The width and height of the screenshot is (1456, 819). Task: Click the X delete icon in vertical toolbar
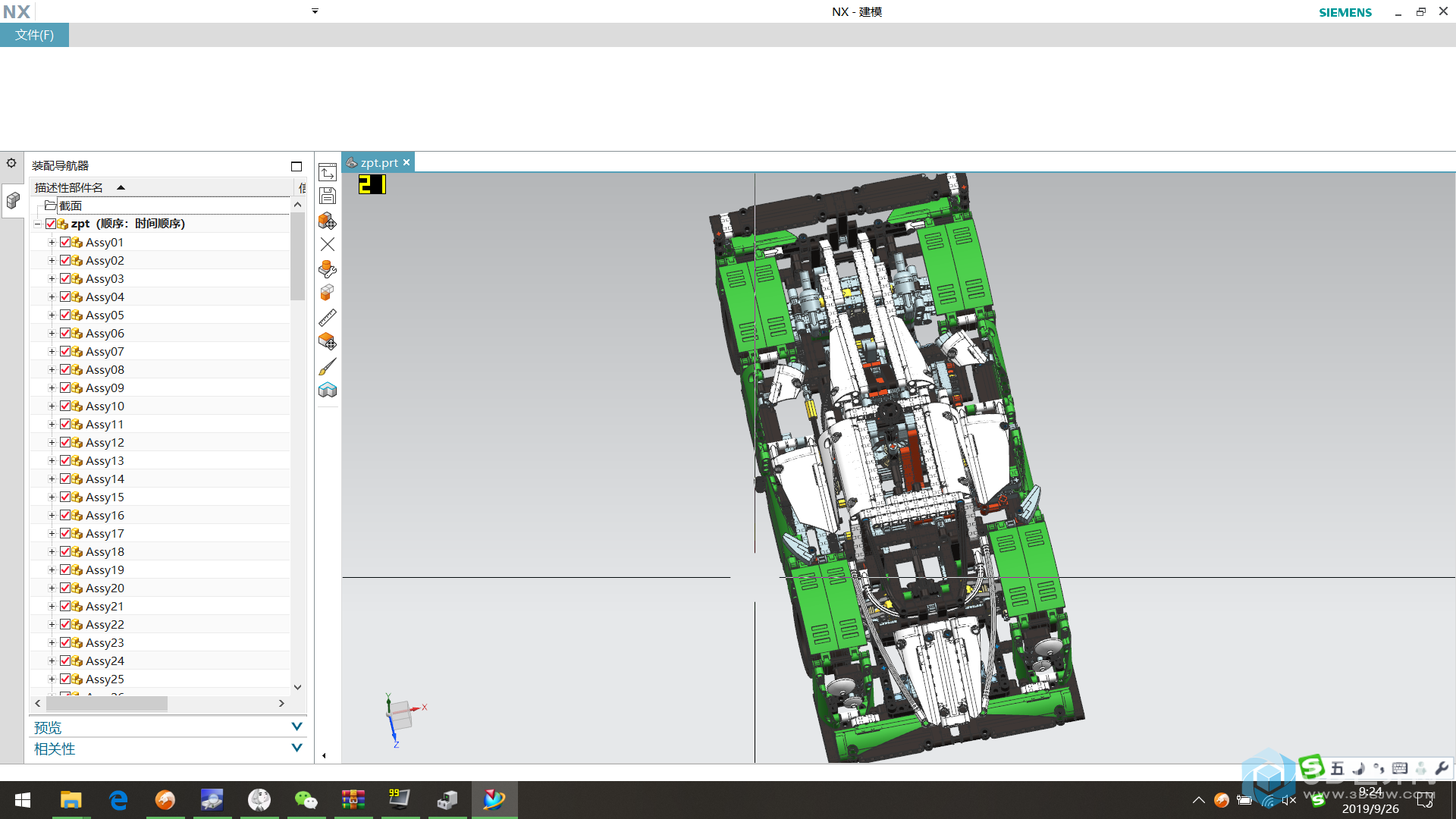point(328,244)
